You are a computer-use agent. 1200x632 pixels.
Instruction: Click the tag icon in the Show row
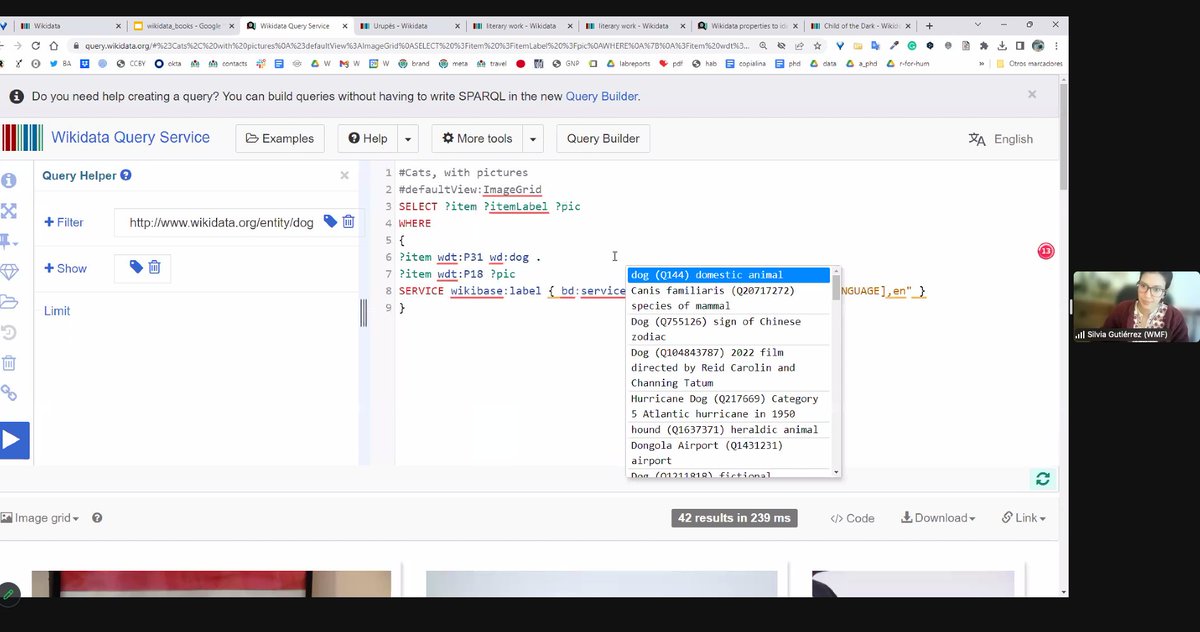point(136,267)
